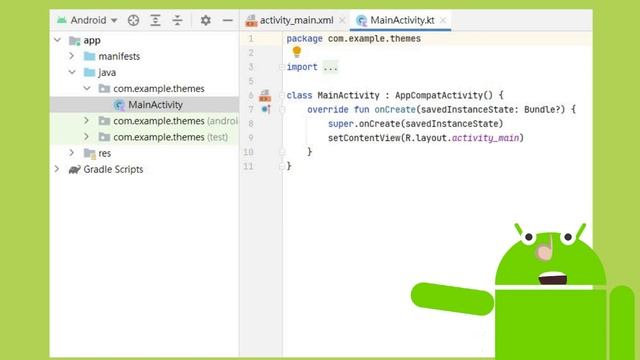This screenshot has width=640, height=360.
Task: Collapse the java folder
Action: pyautogui.click(x=72, y=72)
